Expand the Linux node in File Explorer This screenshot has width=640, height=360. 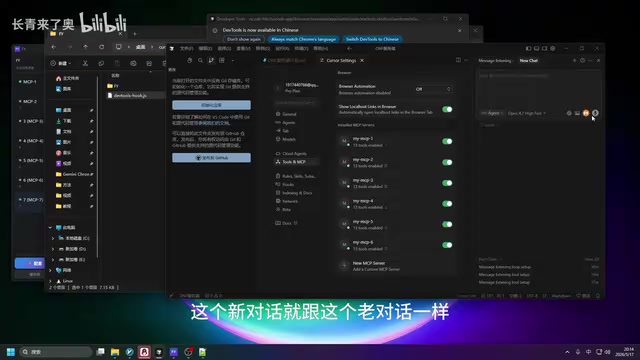point(50,281)
